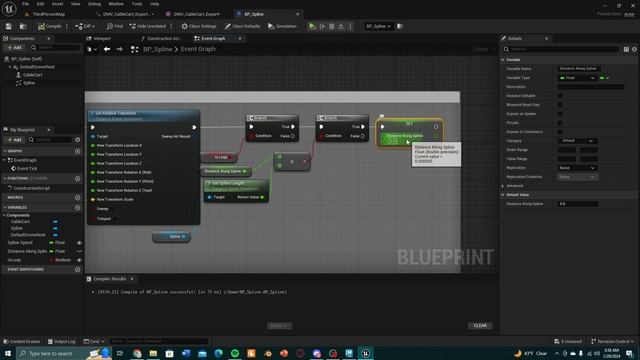640x360 pixels.
Task: Open the Diff dropdown
Action: click(x=85, y=26)
